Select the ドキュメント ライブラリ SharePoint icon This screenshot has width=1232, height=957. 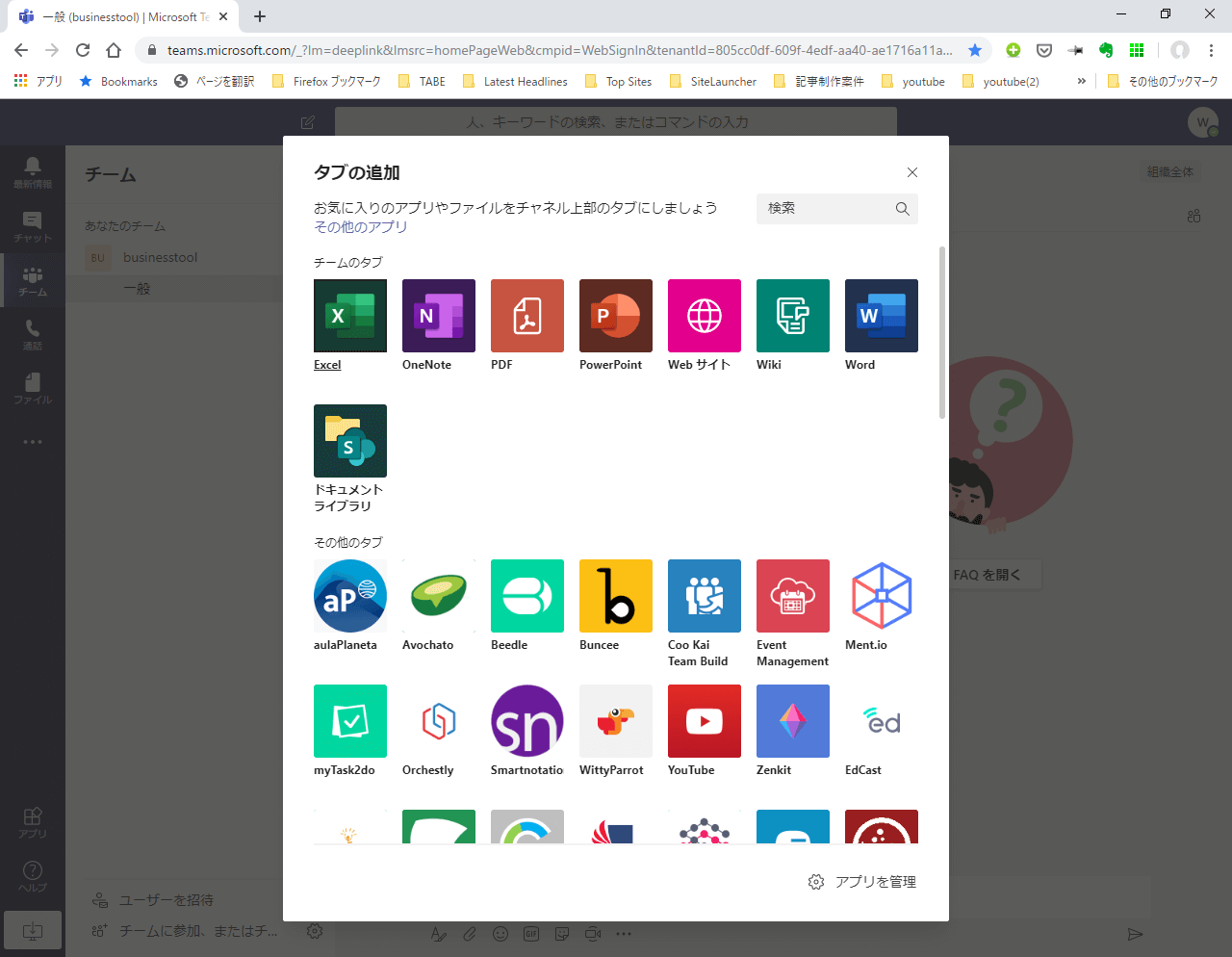pos(350,441)
